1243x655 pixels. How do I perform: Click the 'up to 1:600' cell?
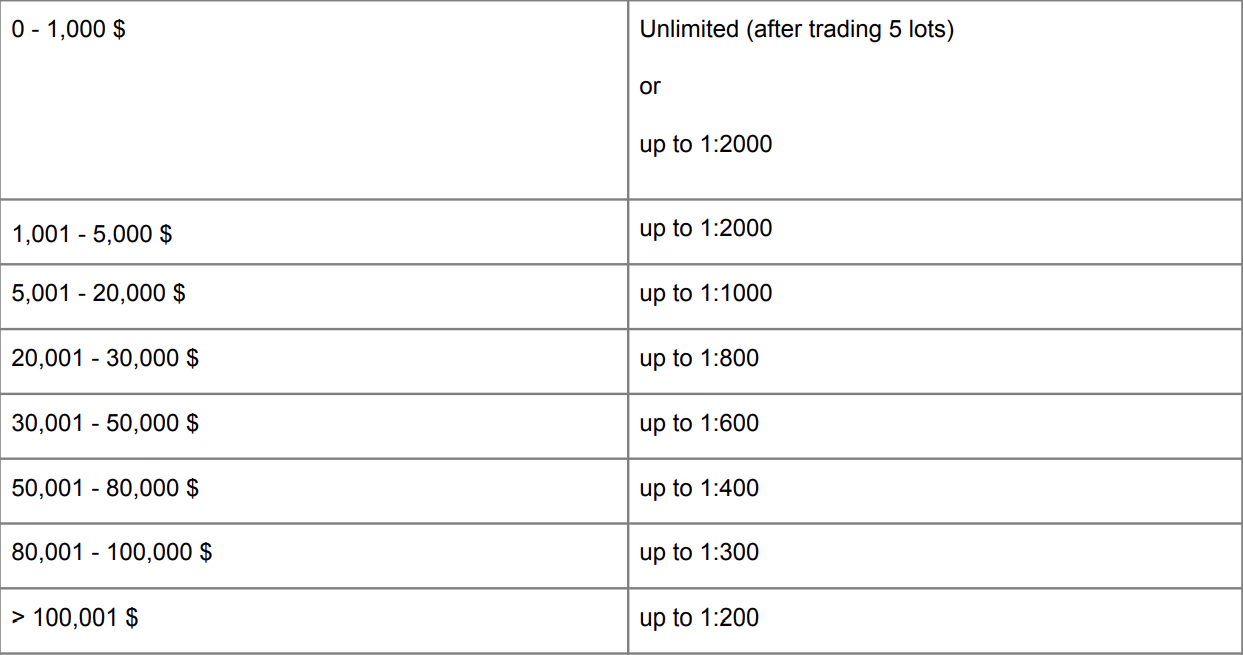699,423
